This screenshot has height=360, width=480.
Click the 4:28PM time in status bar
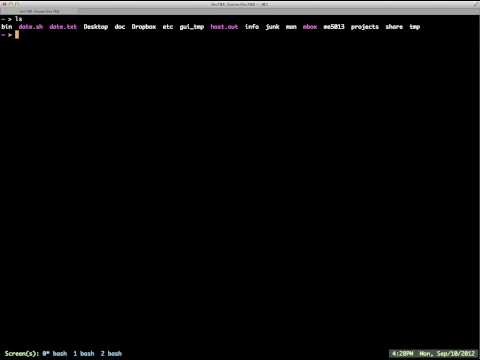pyautogui.click(x=403, y=353)
